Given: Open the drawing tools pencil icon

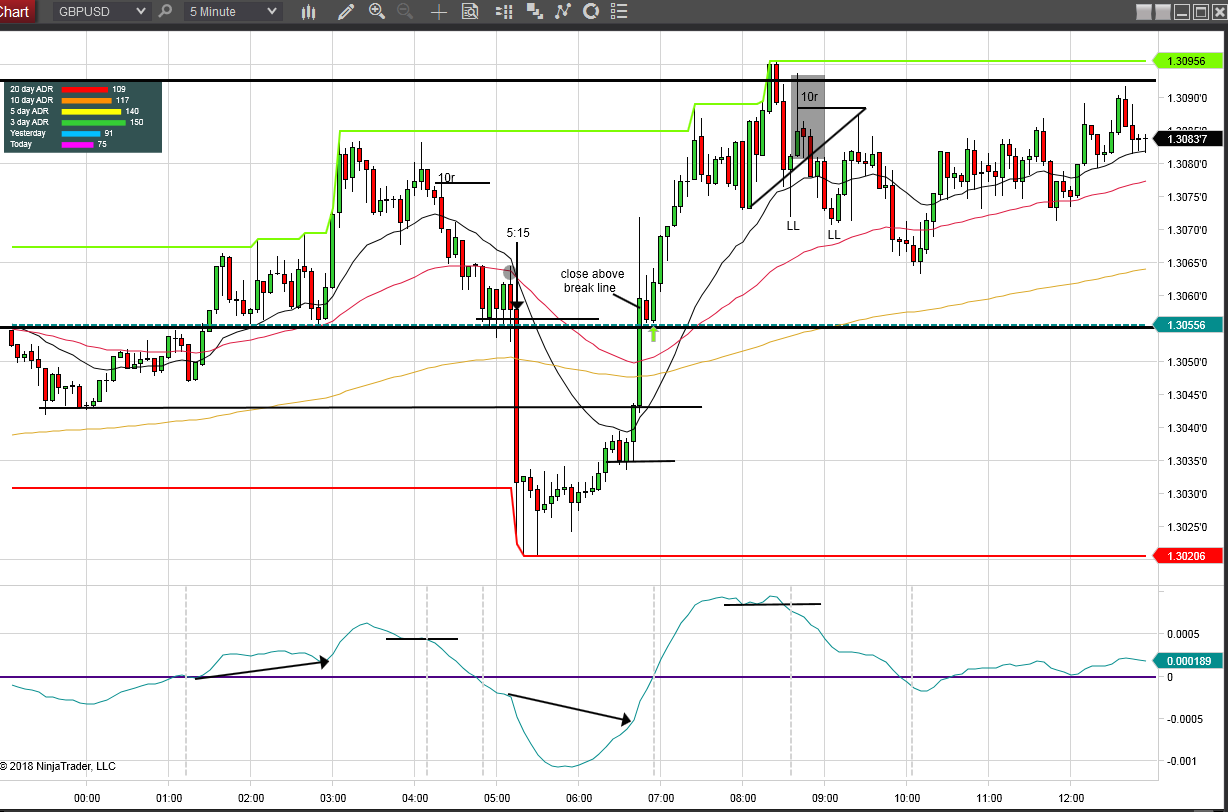Looking at the screenshot, I should pos(346,12).
